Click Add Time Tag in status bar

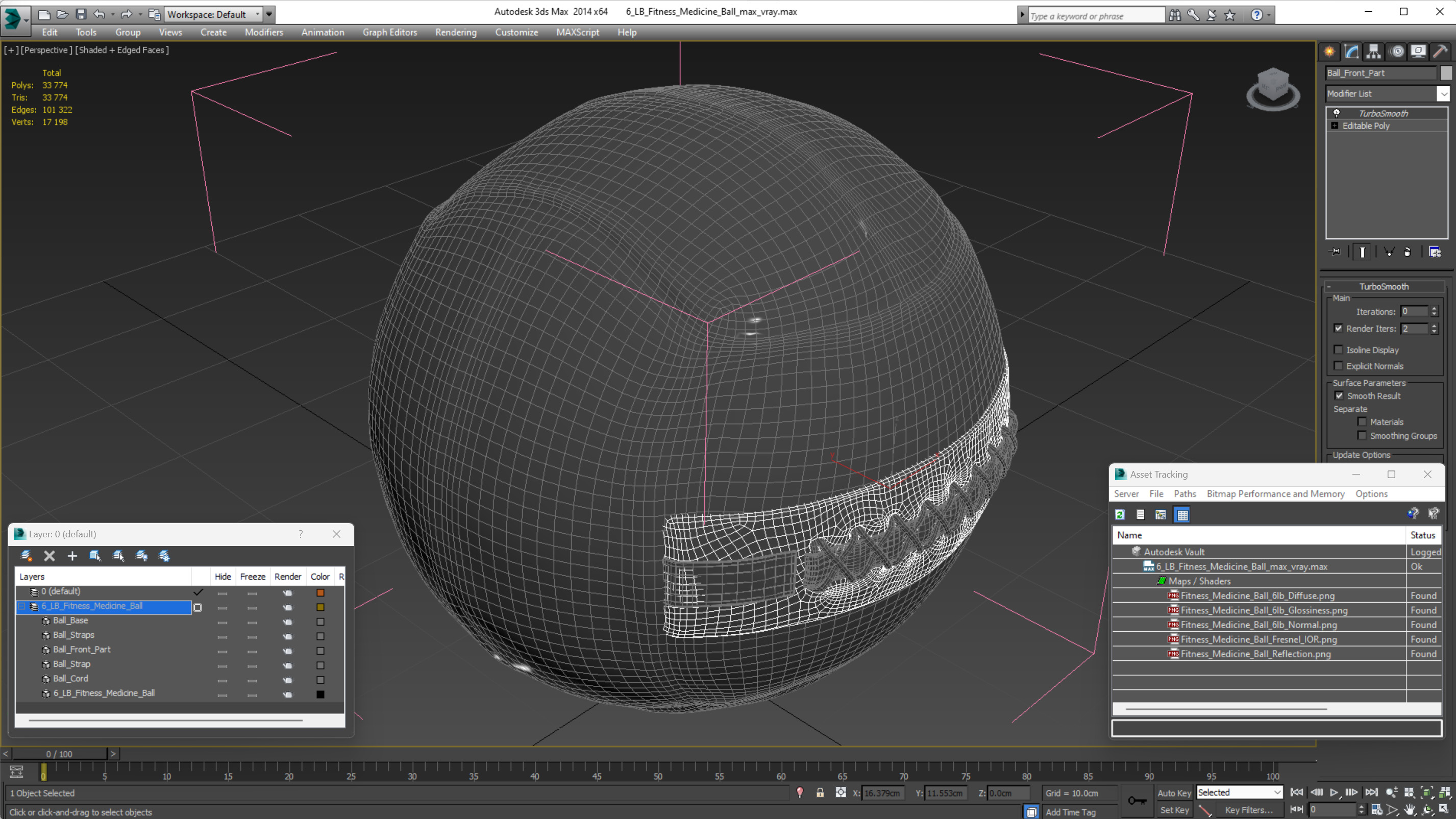pos(1071,812)
